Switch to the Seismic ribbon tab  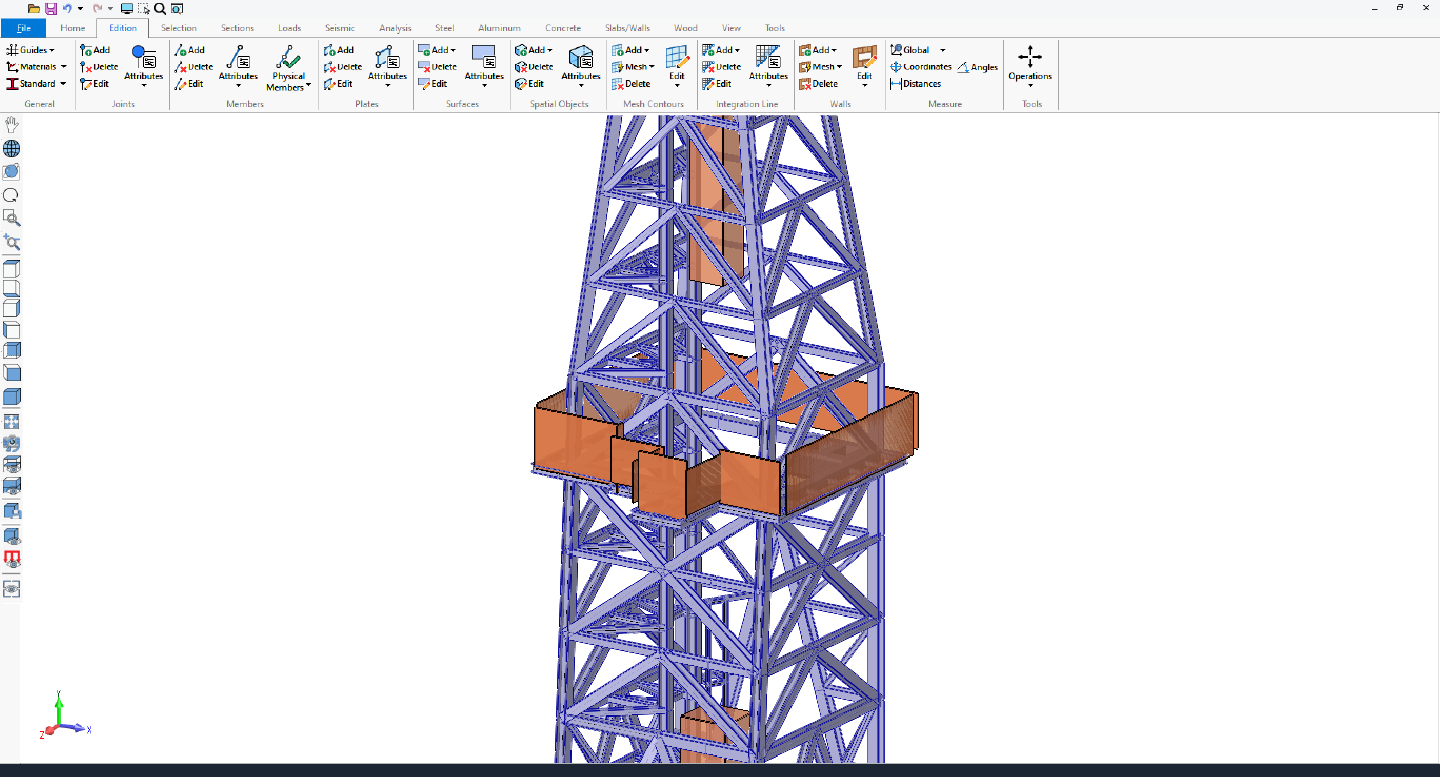(340, 28)
